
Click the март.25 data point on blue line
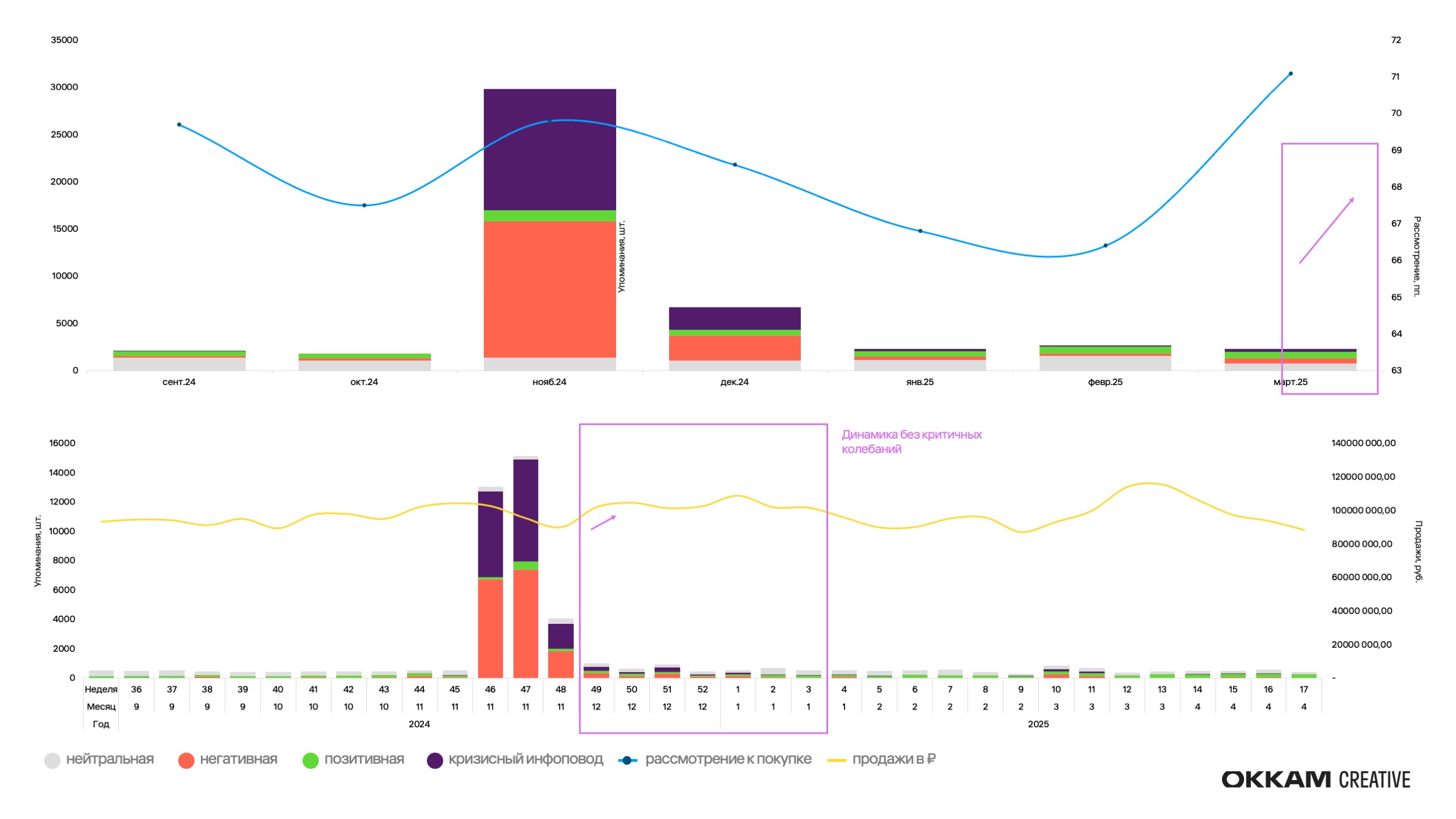click(x=1291, y=74)
